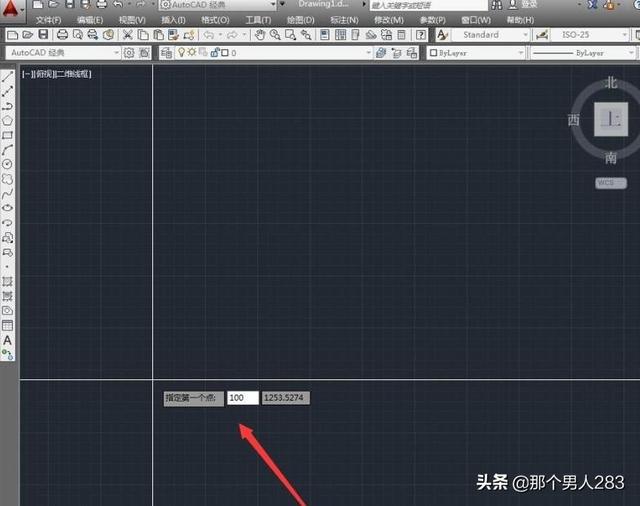
Task: Select the Polygon drawing tool
Action: coord(8,120)
